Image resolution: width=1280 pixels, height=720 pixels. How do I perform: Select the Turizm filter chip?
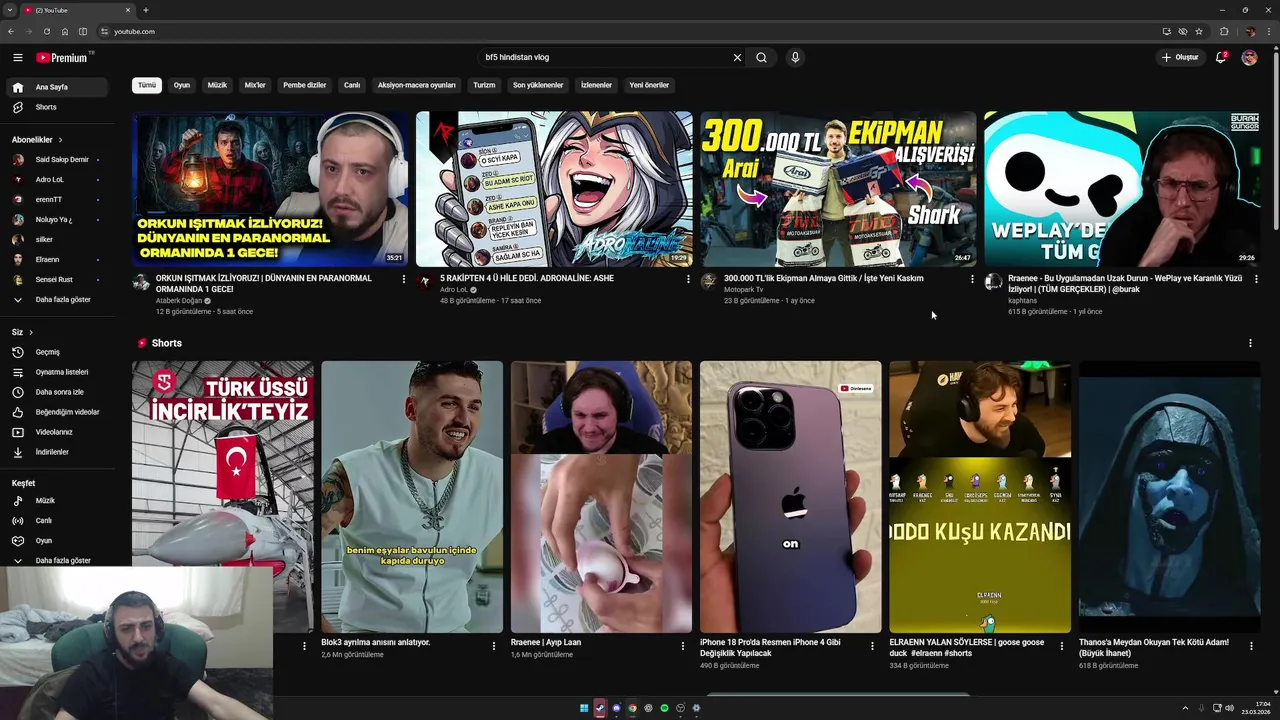484,85
